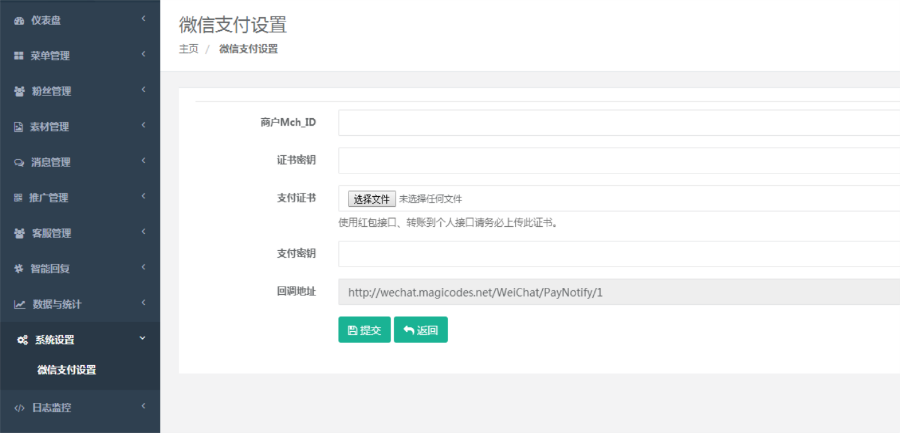Open the 数据与统计 sidebar menu
The height and width of the screenshot is (433, 900).
80,304
